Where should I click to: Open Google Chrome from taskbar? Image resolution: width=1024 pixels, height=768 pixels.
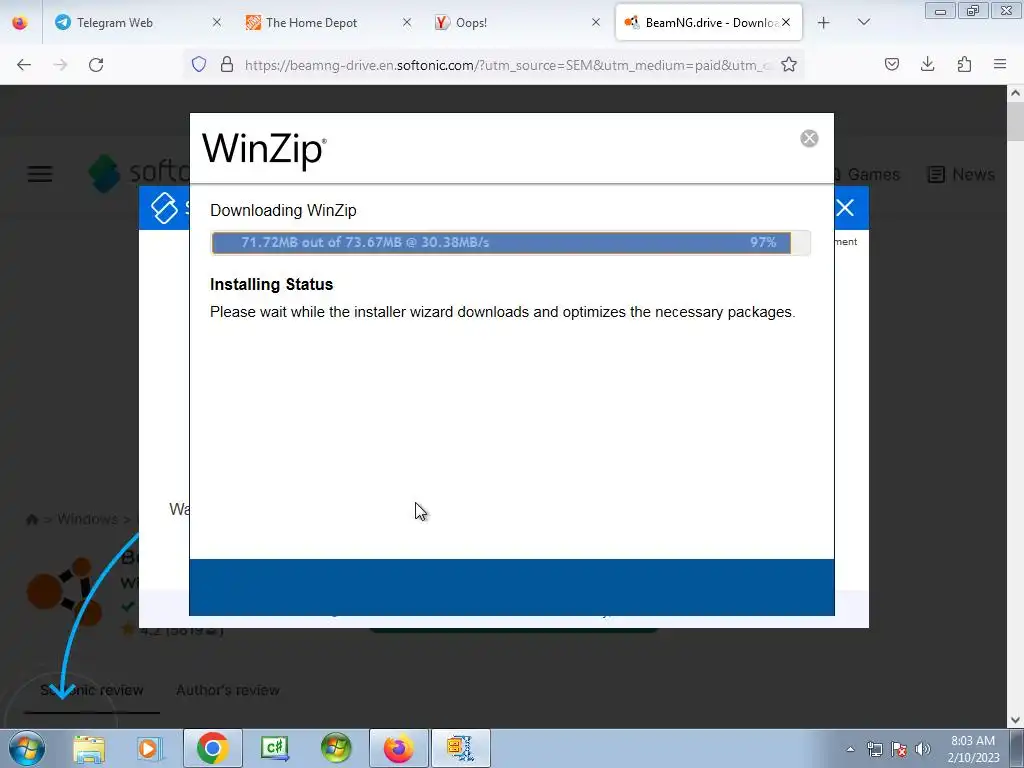(212, 748)
